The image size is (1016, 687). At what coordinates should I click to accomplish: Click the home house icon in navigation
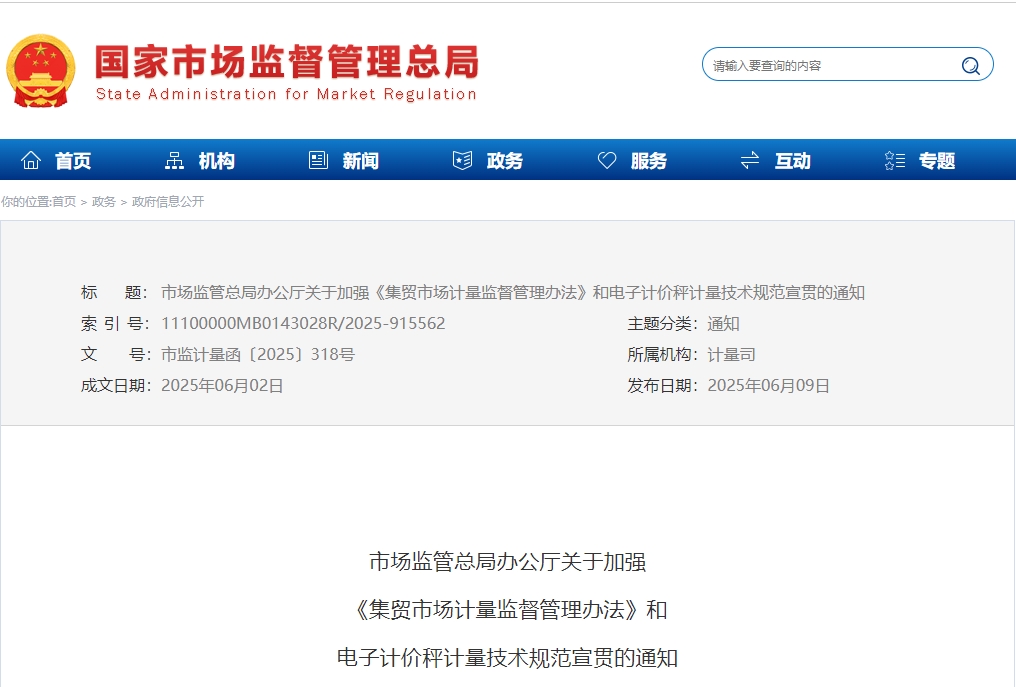(x=31, y=160)
